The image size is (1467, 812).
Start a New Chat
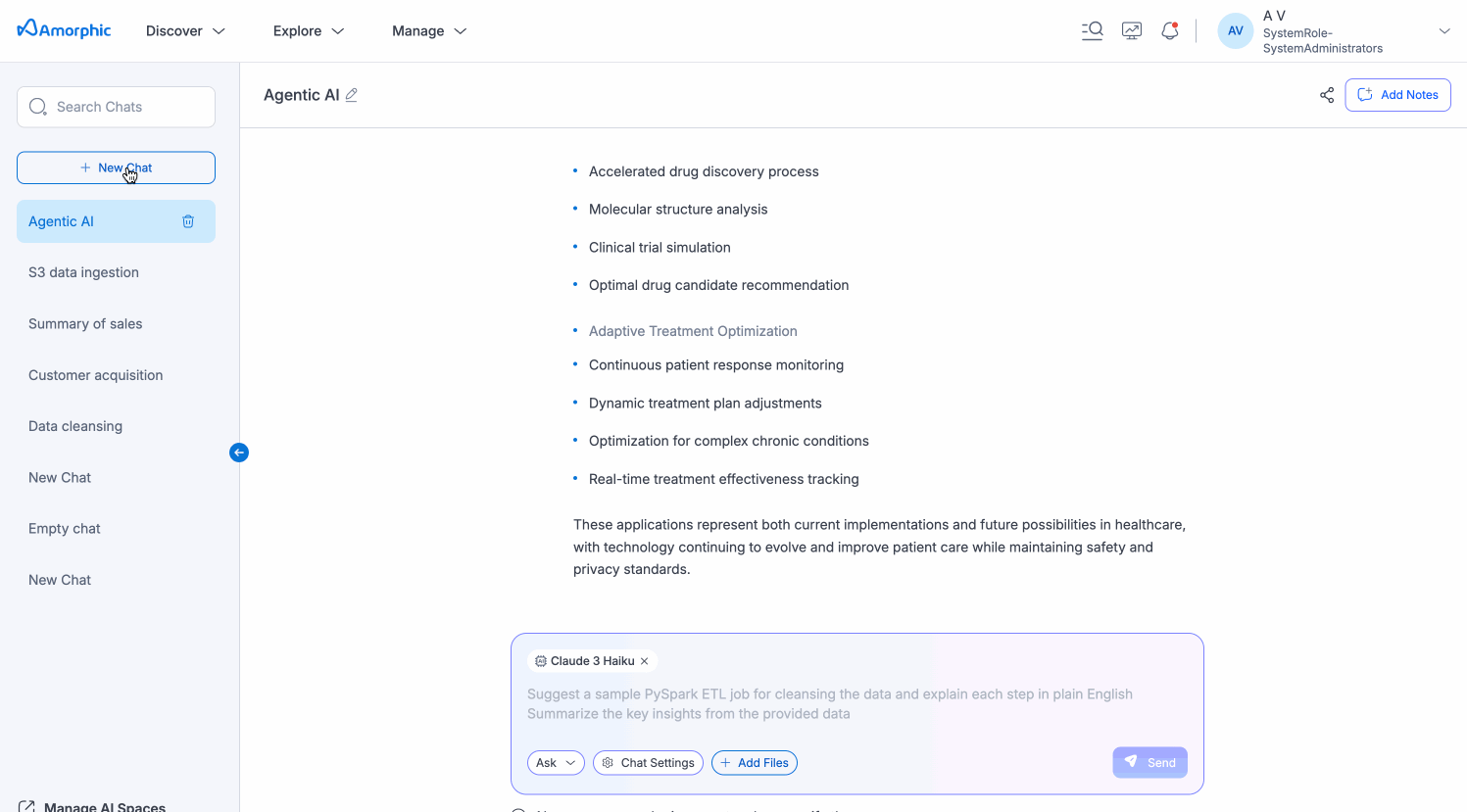pos(116,167)
